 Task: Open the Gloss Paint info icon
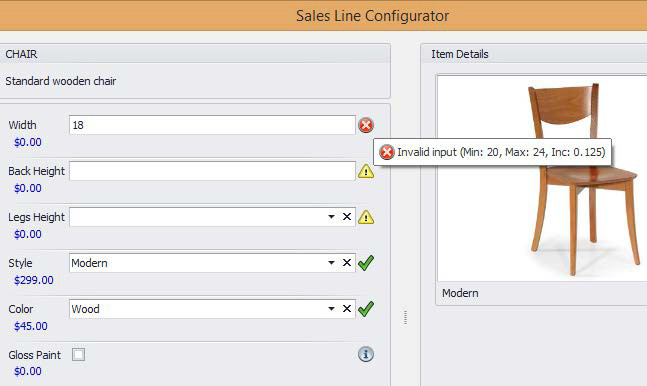(x=366, y=354)
